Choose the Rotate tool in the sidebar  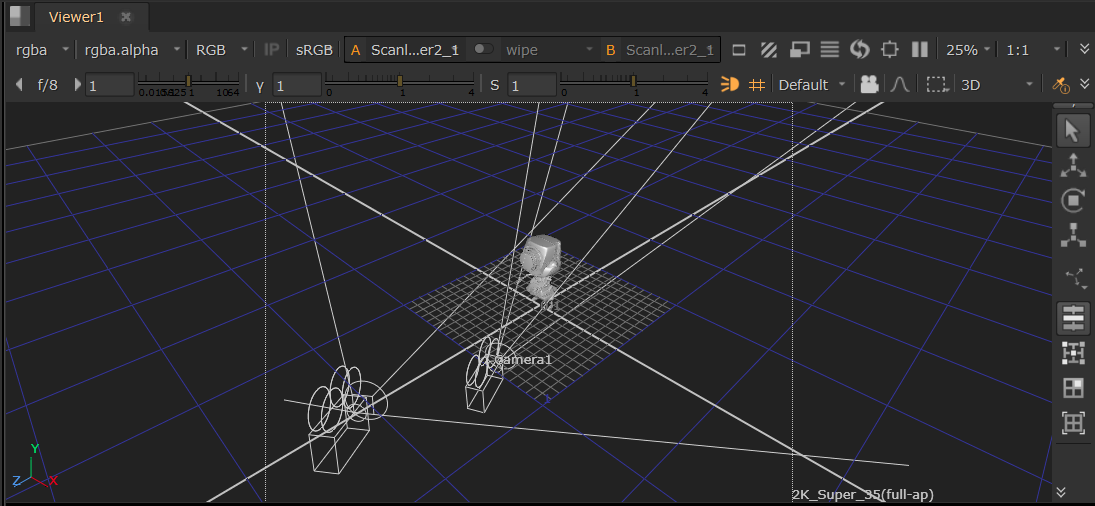(1073, 200)
